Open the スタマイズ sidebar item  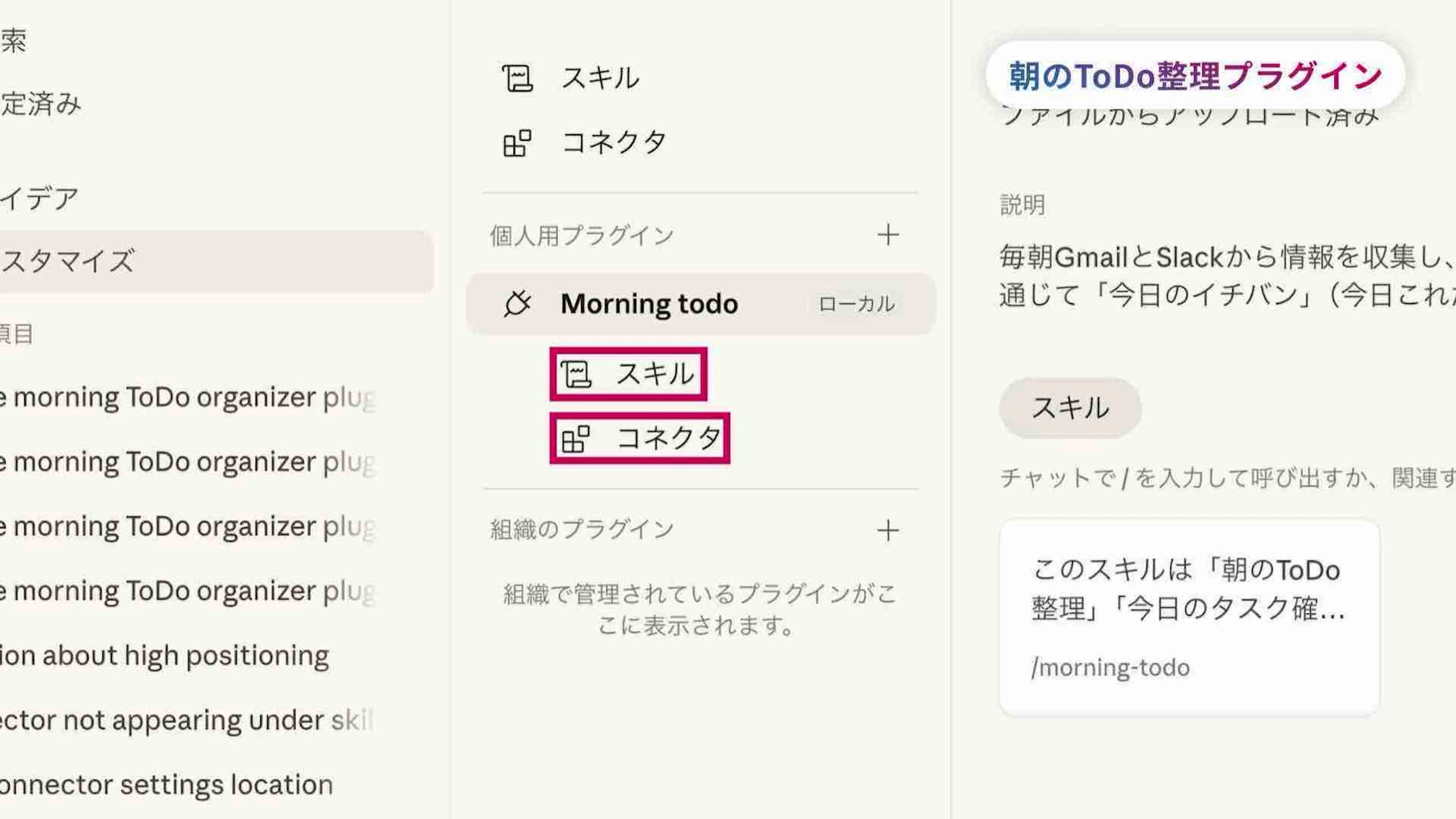68,261
